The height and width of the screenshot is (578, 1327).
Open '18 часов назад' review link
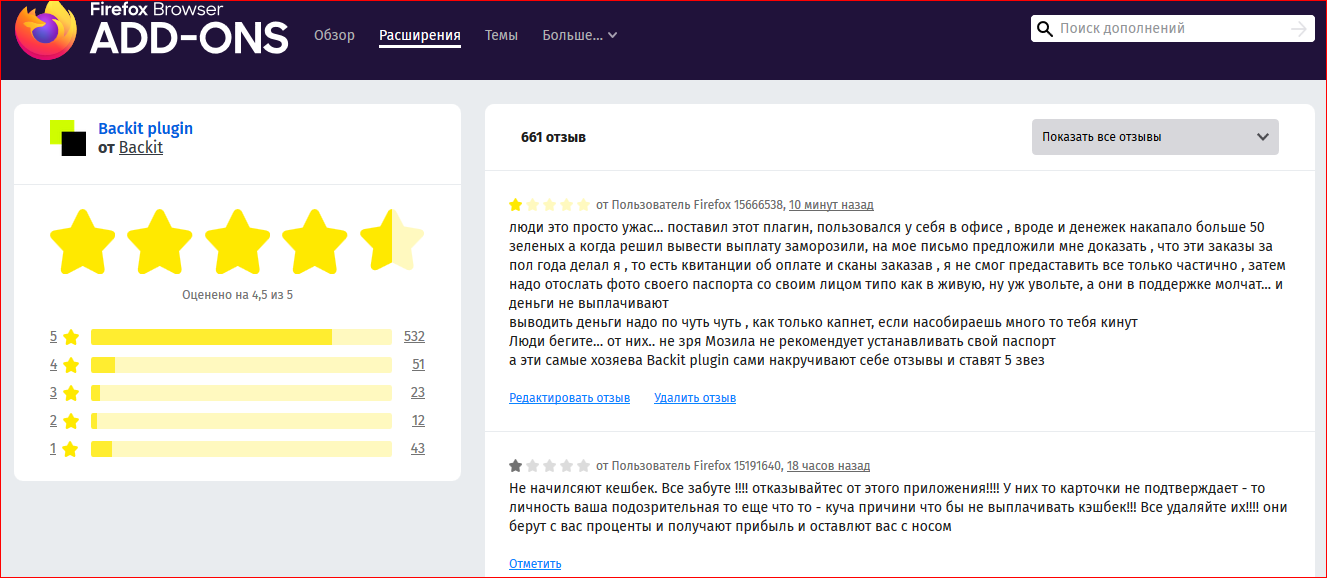click(828, 466)
